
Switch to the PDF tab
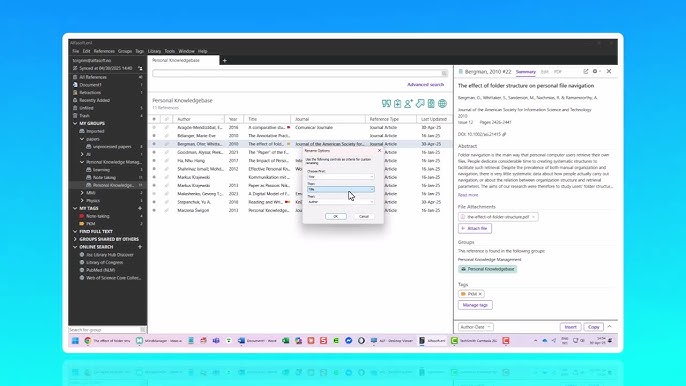558,72
